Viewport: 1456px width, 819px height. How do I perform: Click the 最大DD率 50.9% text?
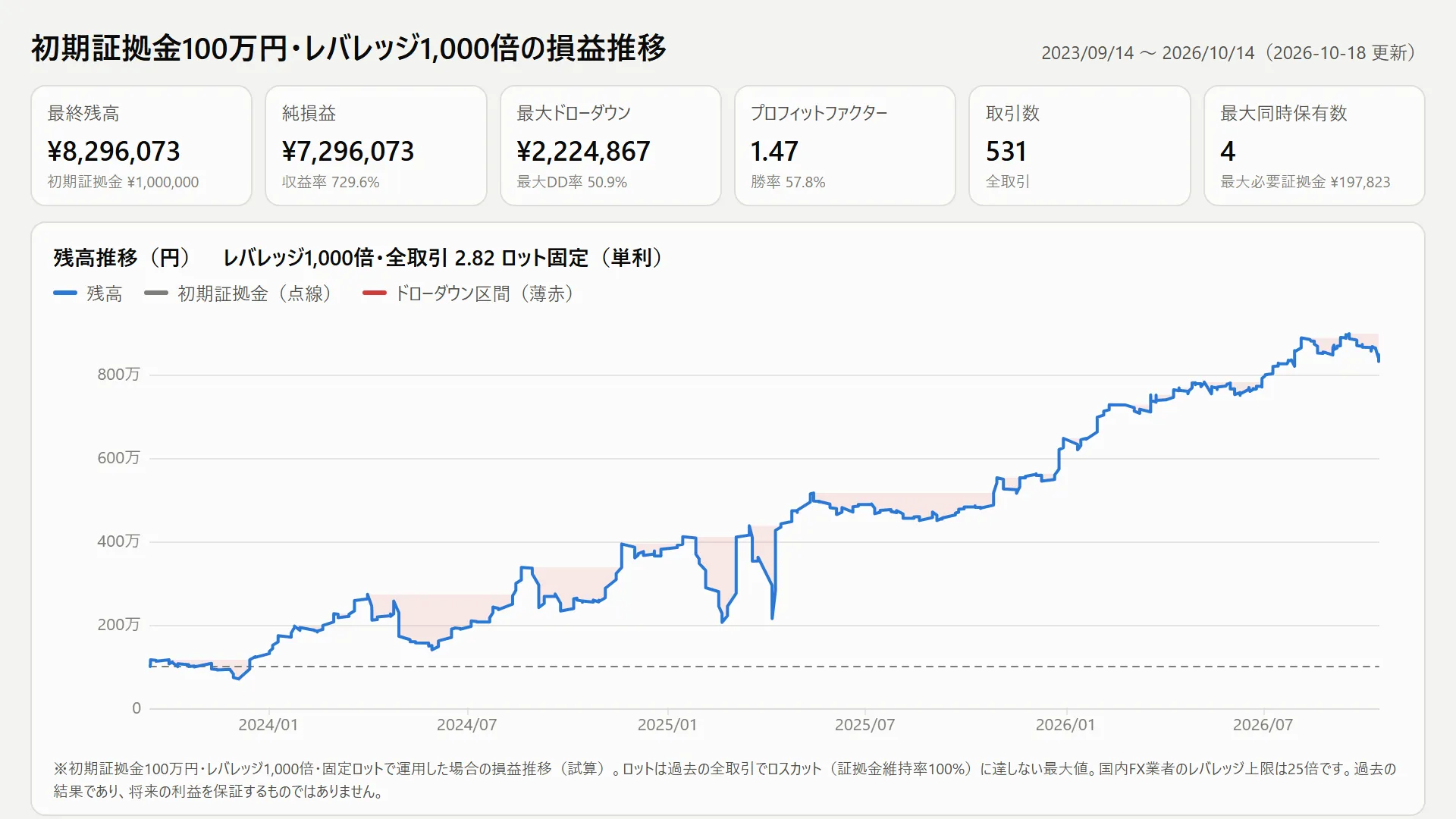click(572, 182)
